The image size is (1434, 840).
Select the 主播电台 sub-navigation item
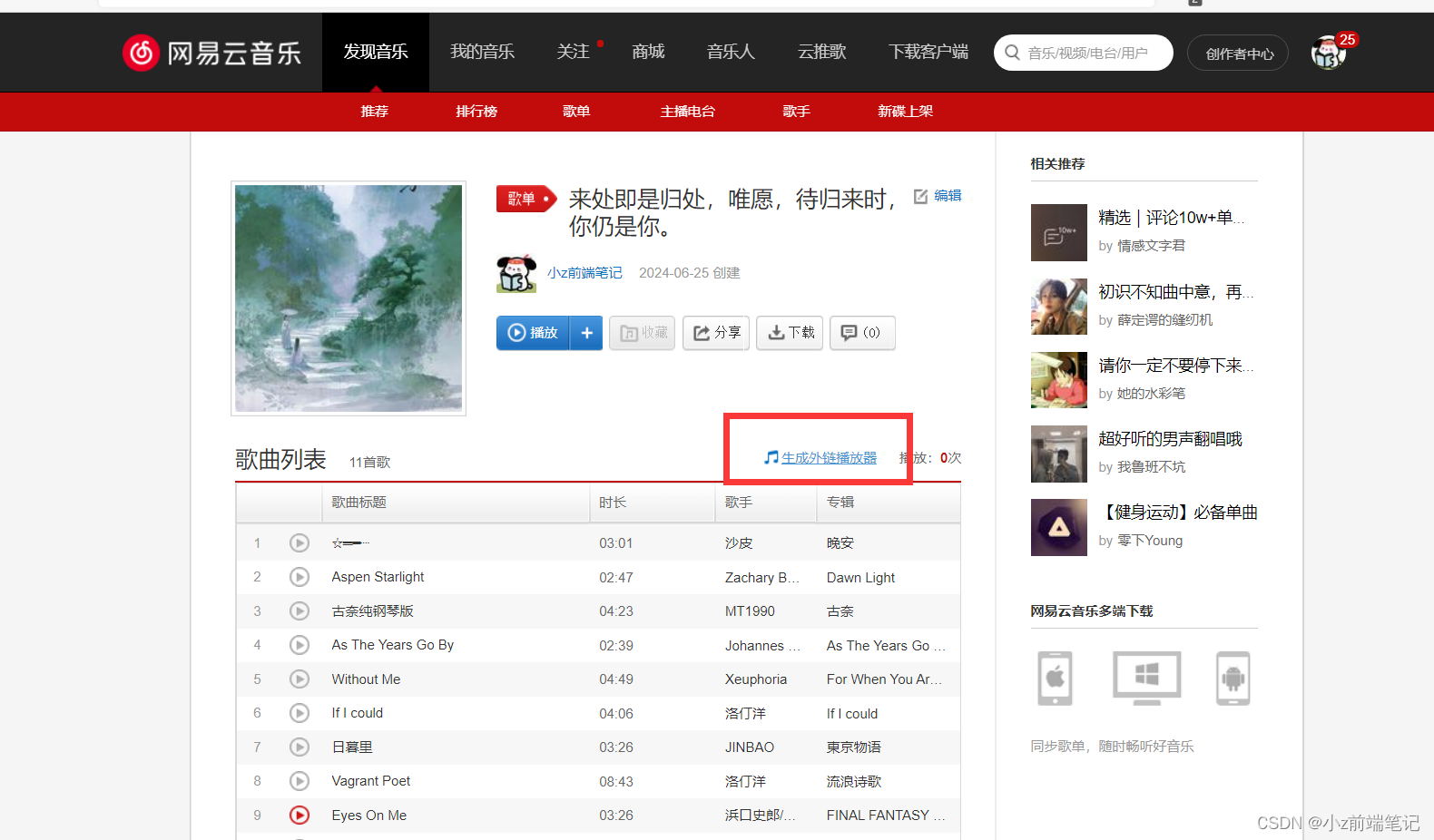(x=688, y=112)
